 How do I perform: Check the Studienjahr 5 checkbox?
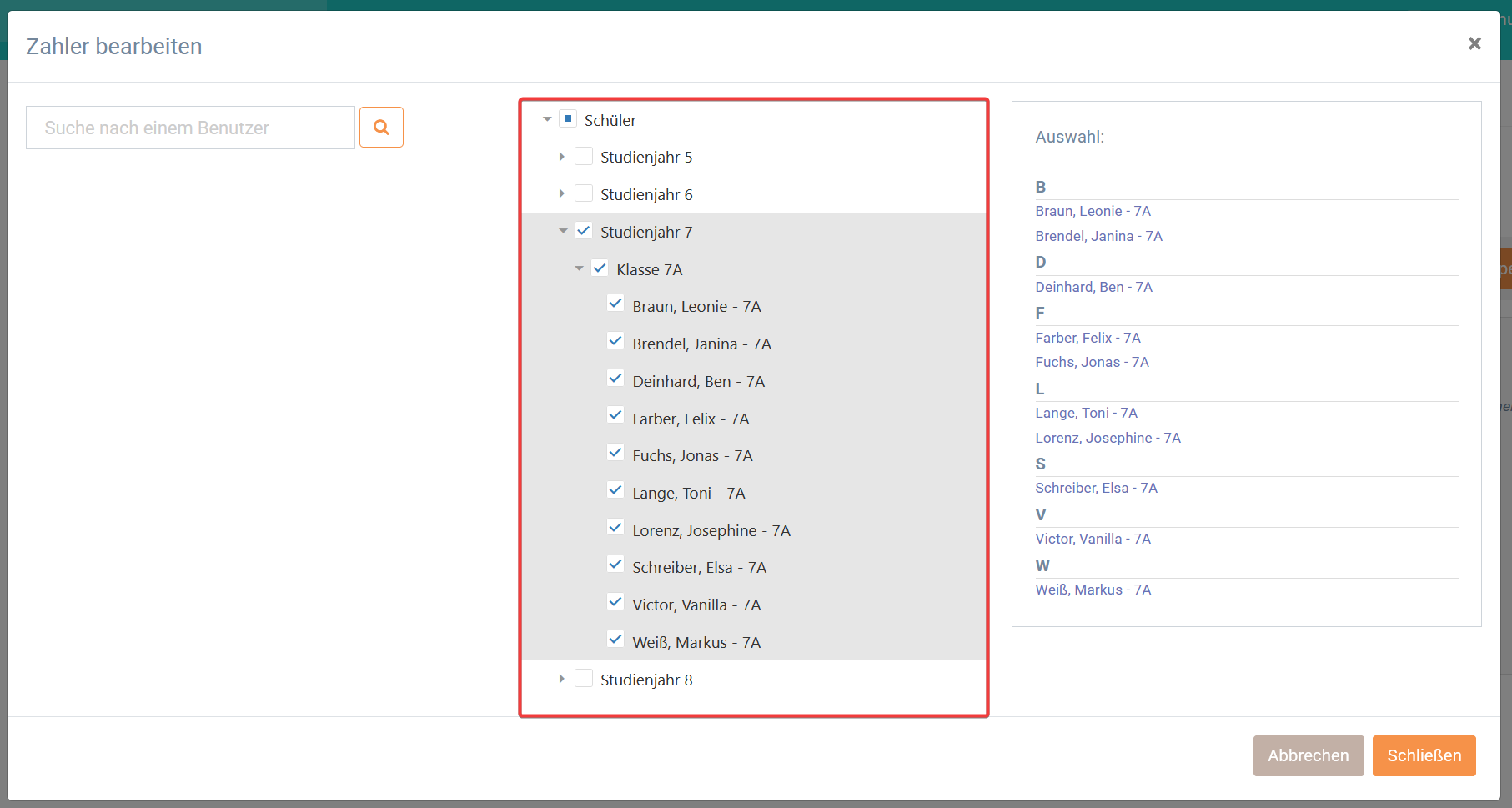pyautogui.click(x=584, y=156)
